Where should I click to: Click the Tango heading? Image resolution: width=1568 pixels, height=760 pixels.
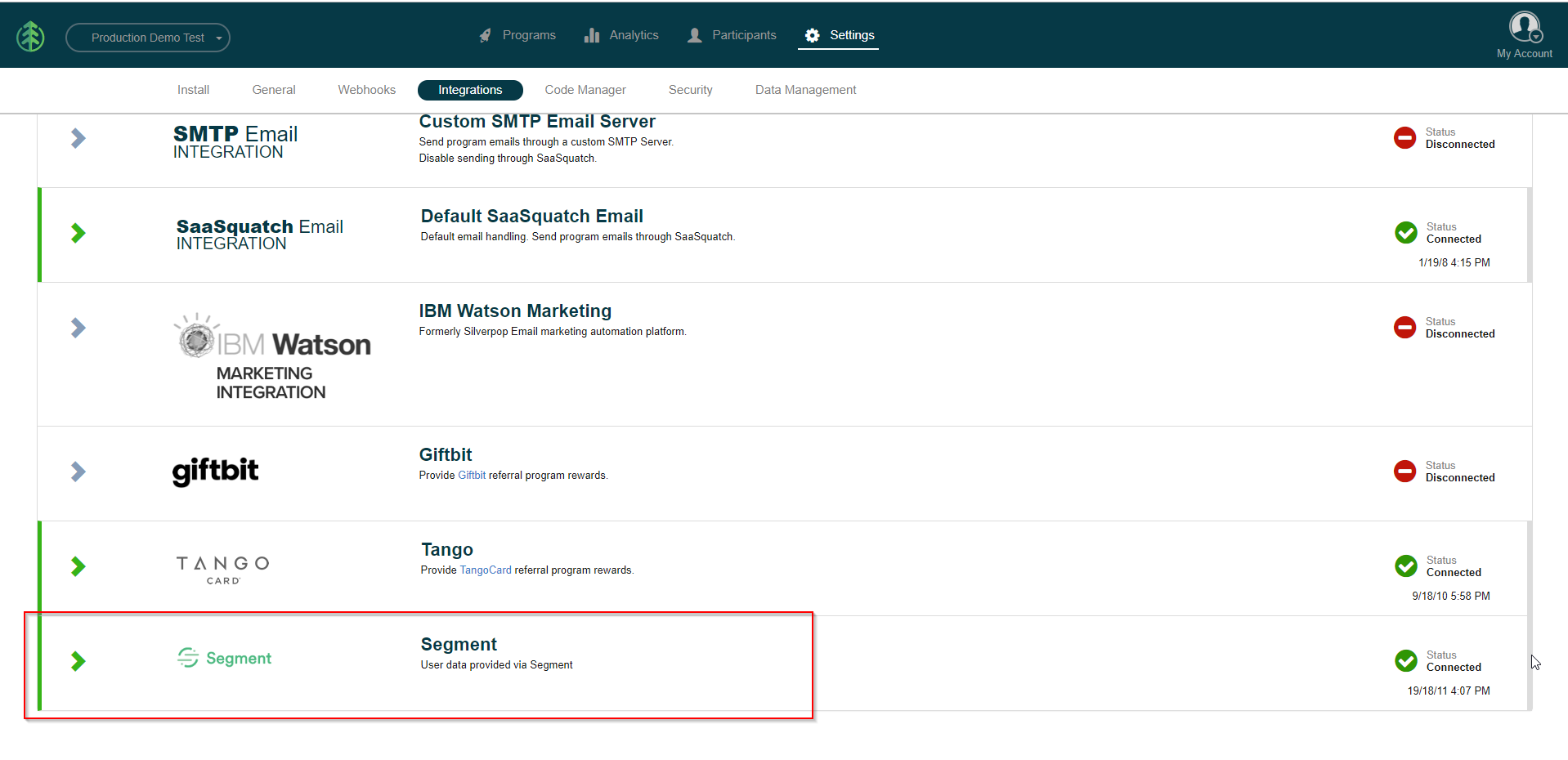coord(447,550)
